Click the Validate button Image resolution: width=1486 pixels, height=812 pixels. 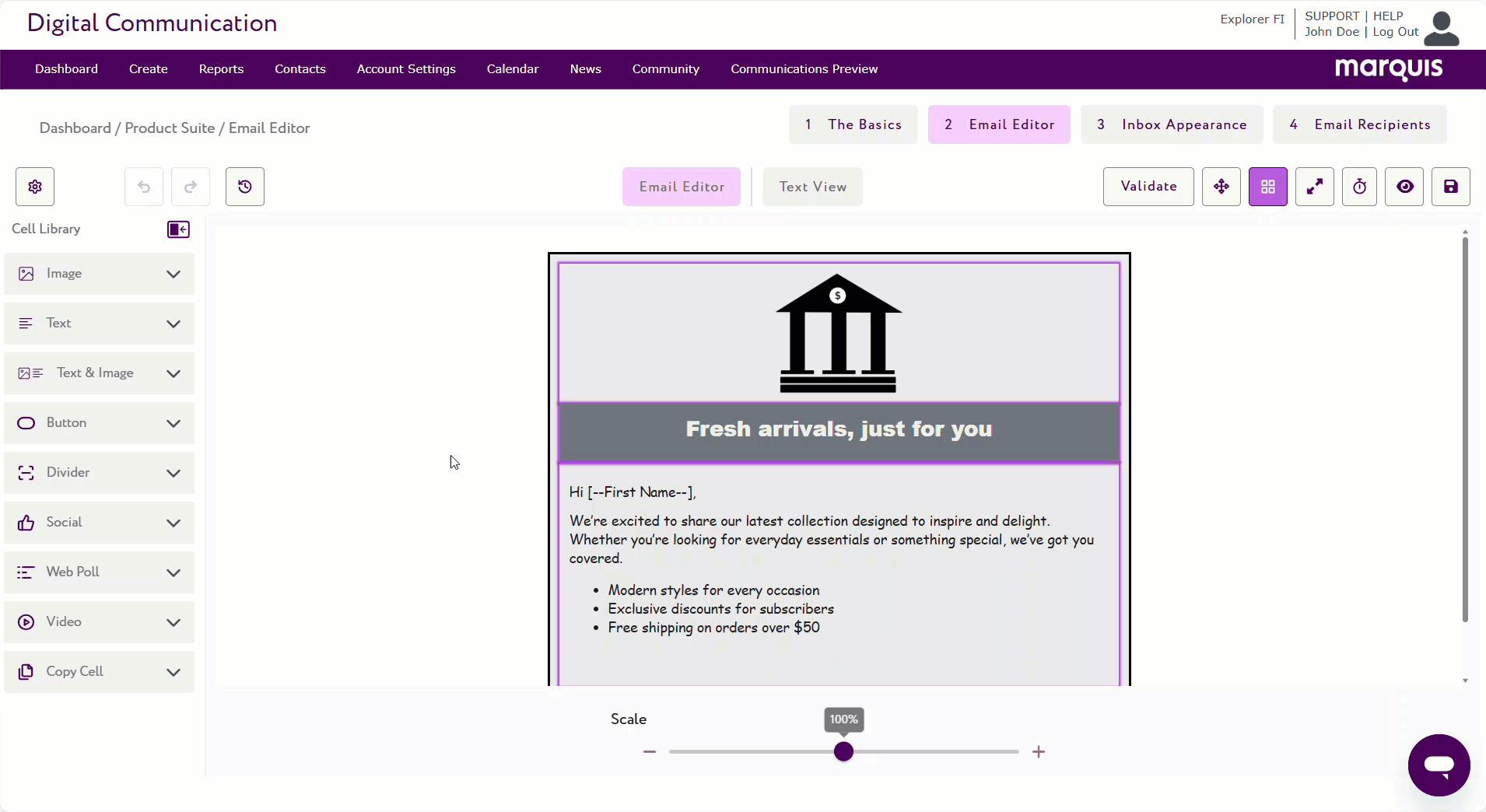1148,187
